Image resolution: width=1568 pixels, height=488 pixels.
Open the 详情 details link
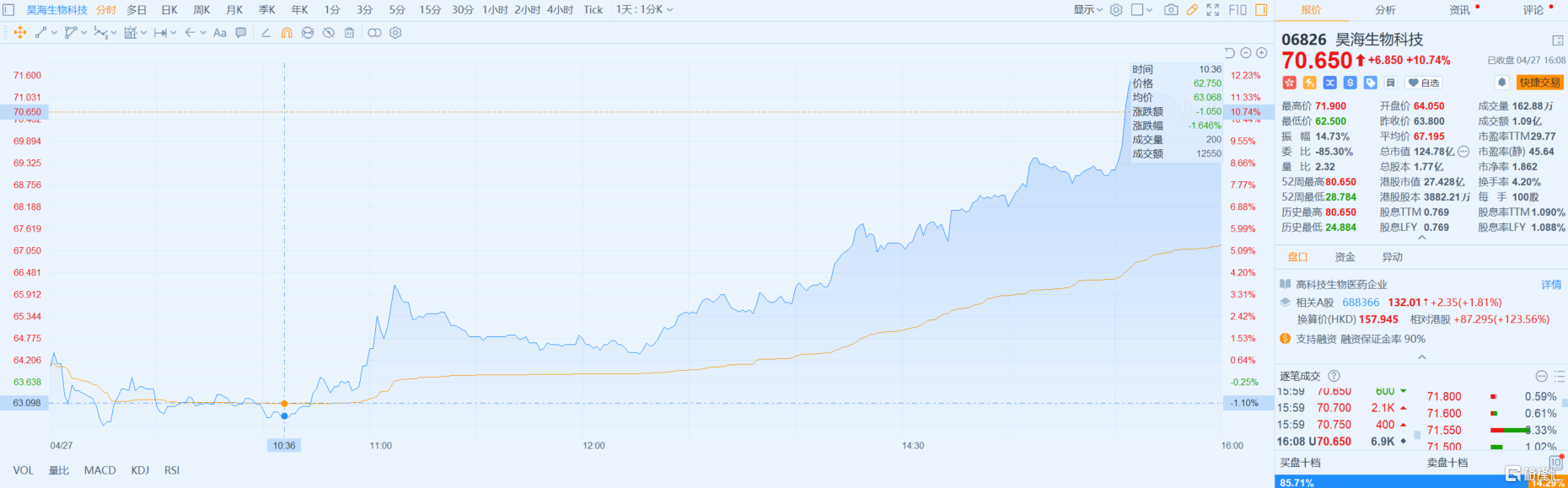click(1551, 285)
